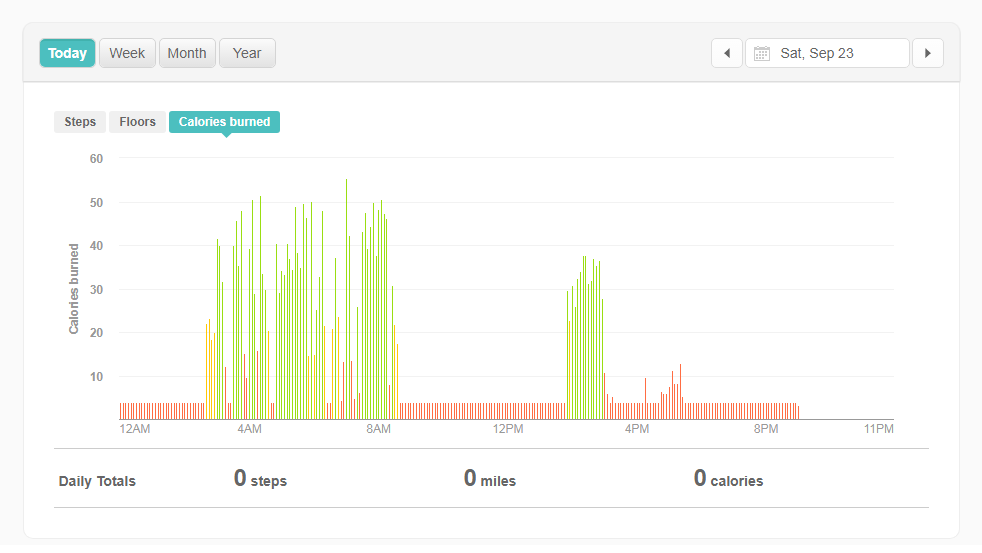Switch to the Month view

(x=187, y=53)
